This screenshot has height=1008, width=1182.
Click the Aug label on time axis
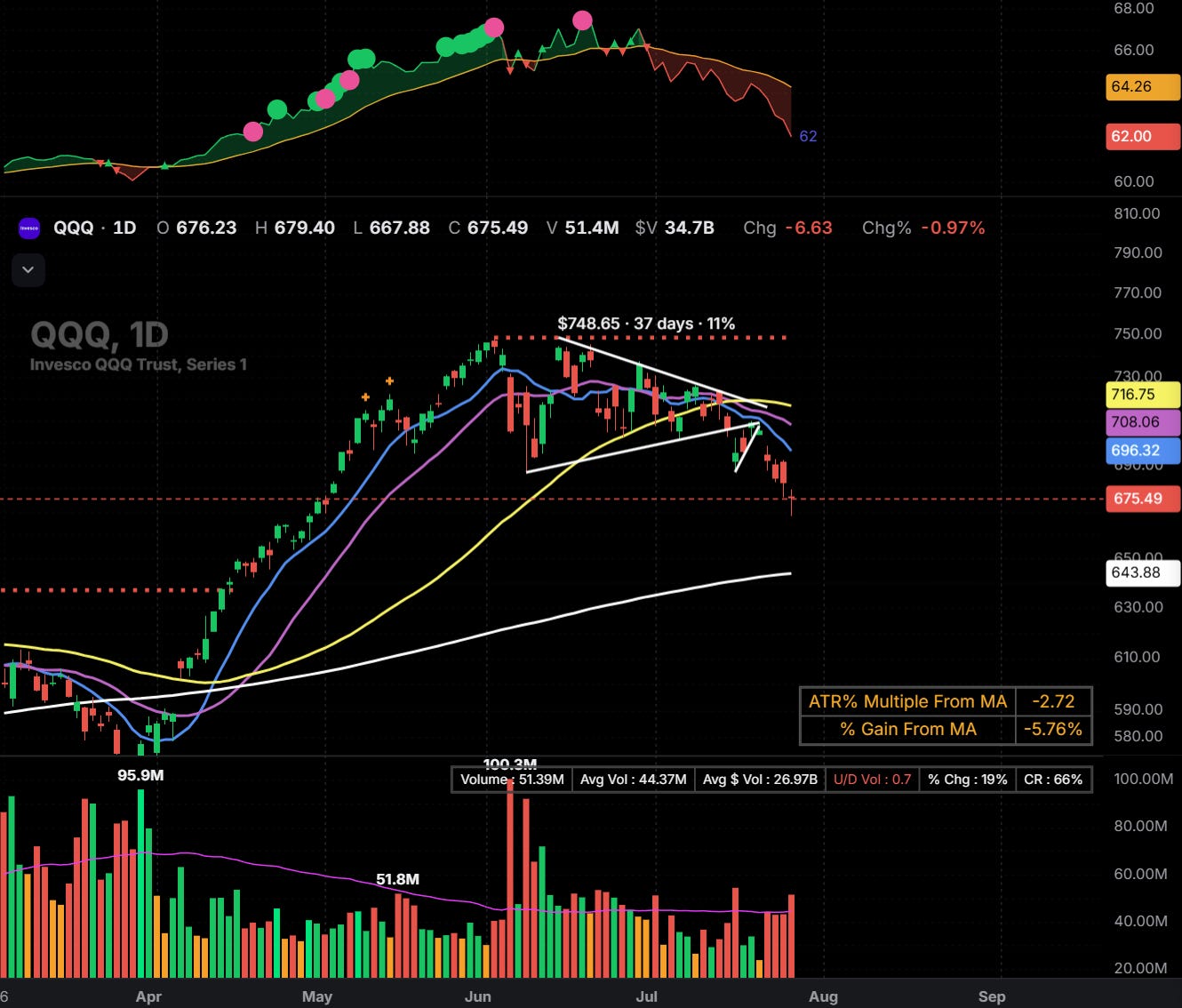click(x=823, y=996)
